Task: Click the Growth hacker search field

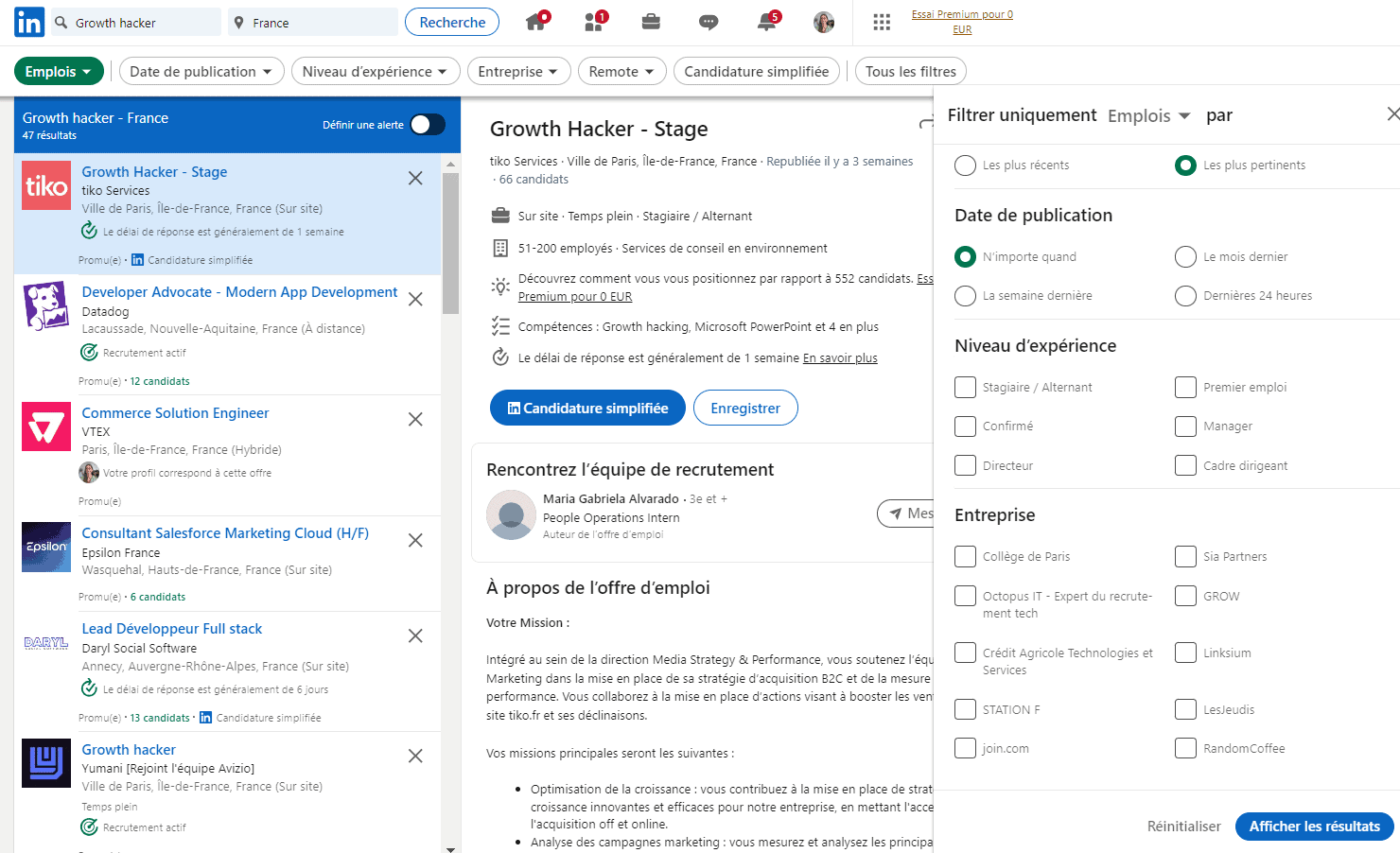Action: click(x=135, y=22)
